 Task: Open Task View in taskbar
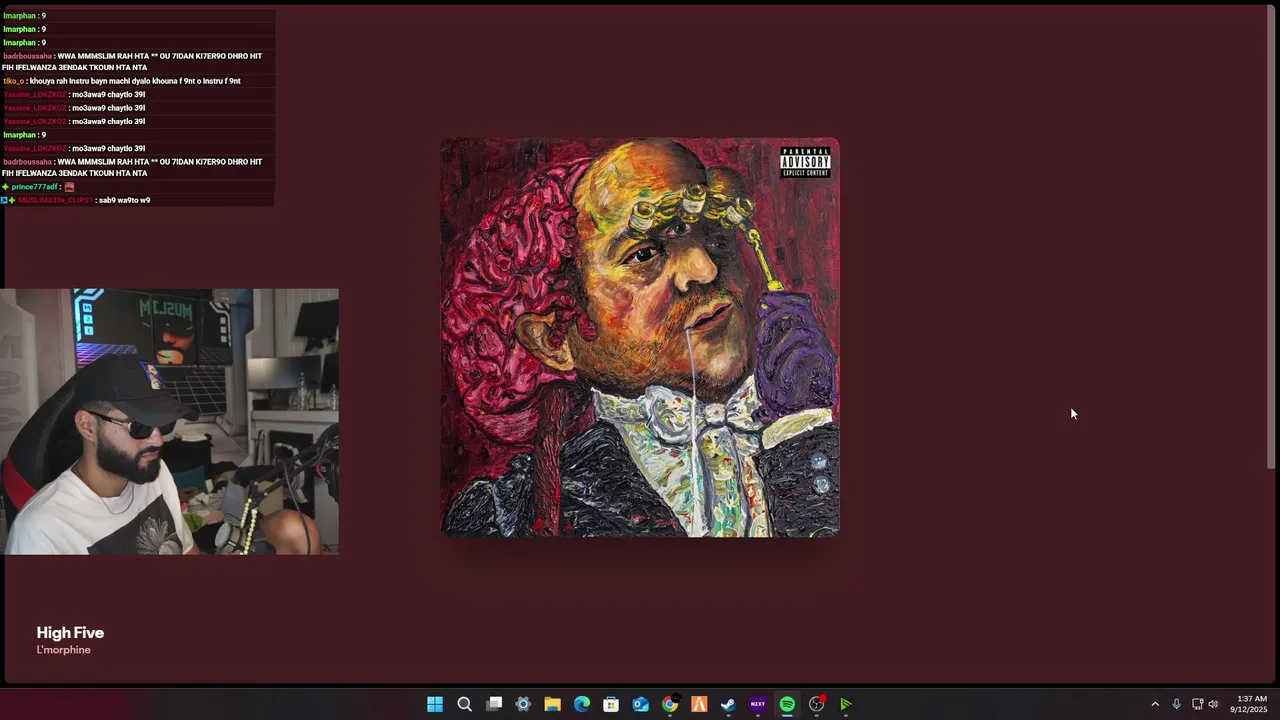pos(494,704)
